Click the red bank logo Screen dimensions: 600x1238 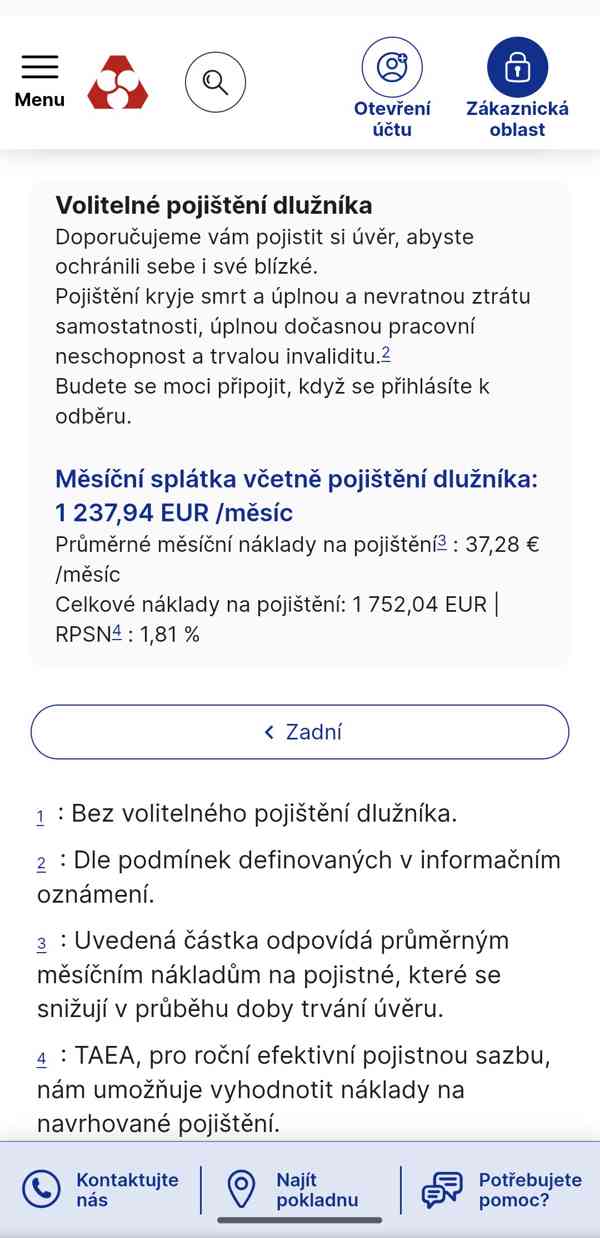[x=118, y=82]
